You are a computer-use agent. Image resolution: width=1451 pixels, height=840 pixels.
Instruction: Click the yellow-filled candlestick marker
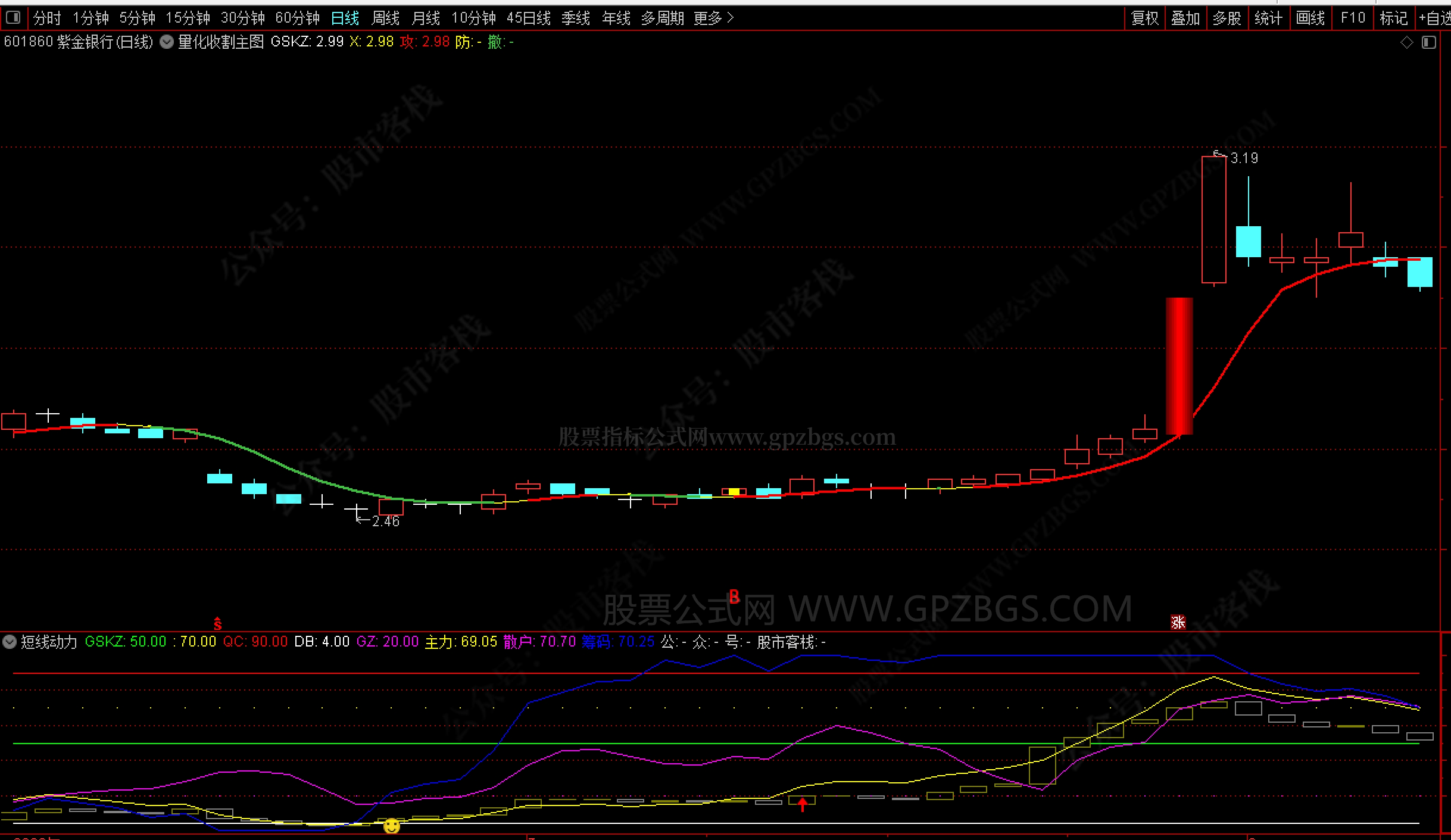click(x=734, y=492)
